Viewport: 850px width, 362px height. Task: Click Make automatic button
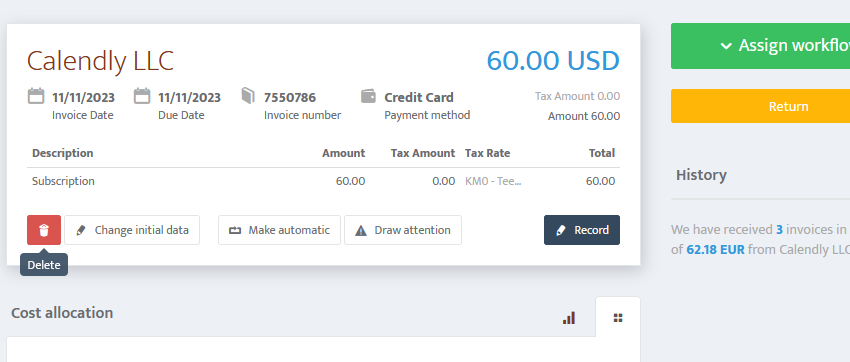click(x=279, y=230)
